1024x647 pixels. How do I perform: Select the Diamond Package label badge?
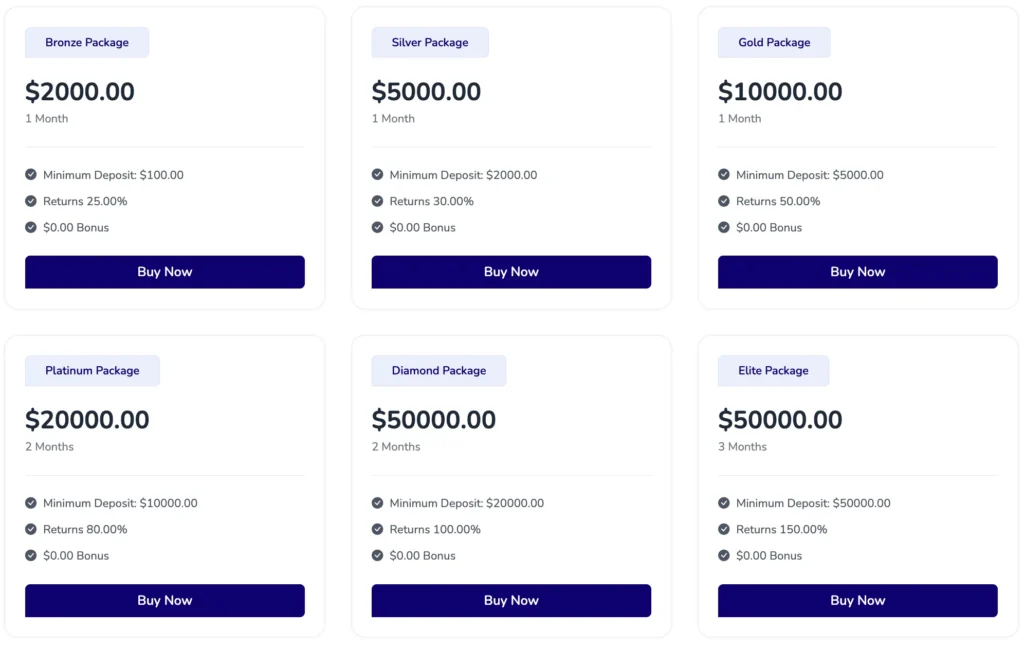(x=438, y=371)
